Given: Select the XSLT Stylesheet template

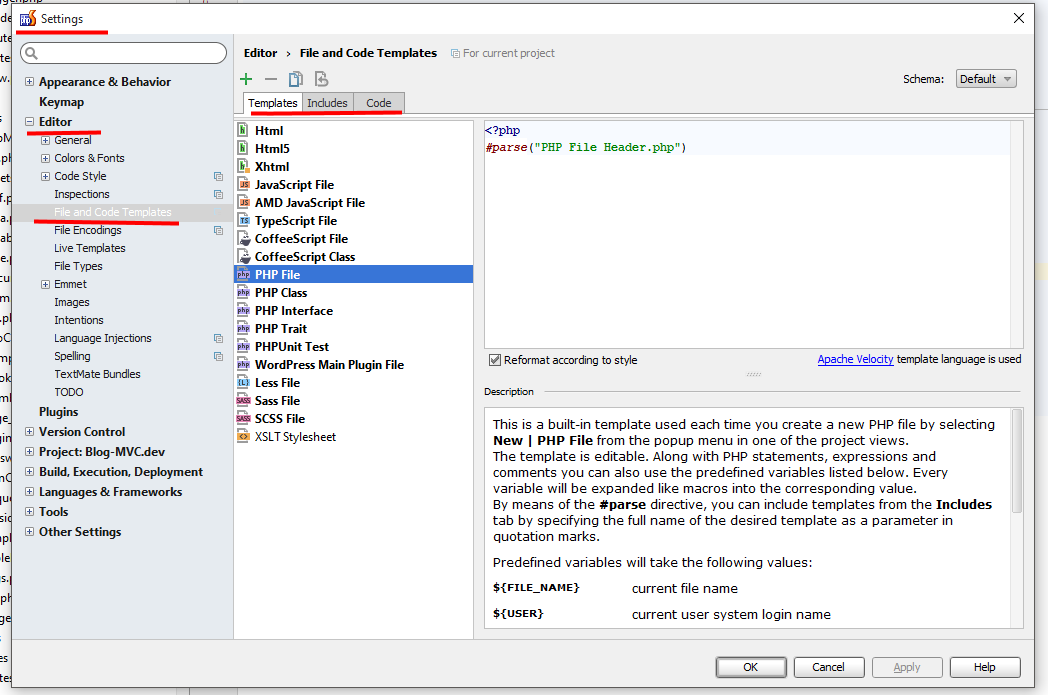Looking at the screenshot, I should point(295,436).
